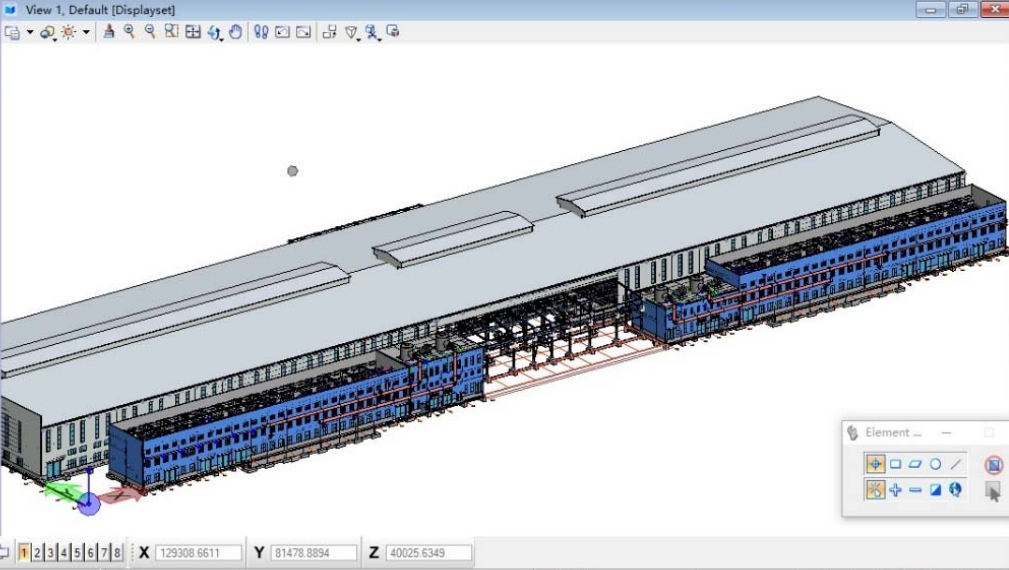This screenshot has width=1009, height=570.
Task: Select the Add selection mode plus icon
Action: point(896,490)
